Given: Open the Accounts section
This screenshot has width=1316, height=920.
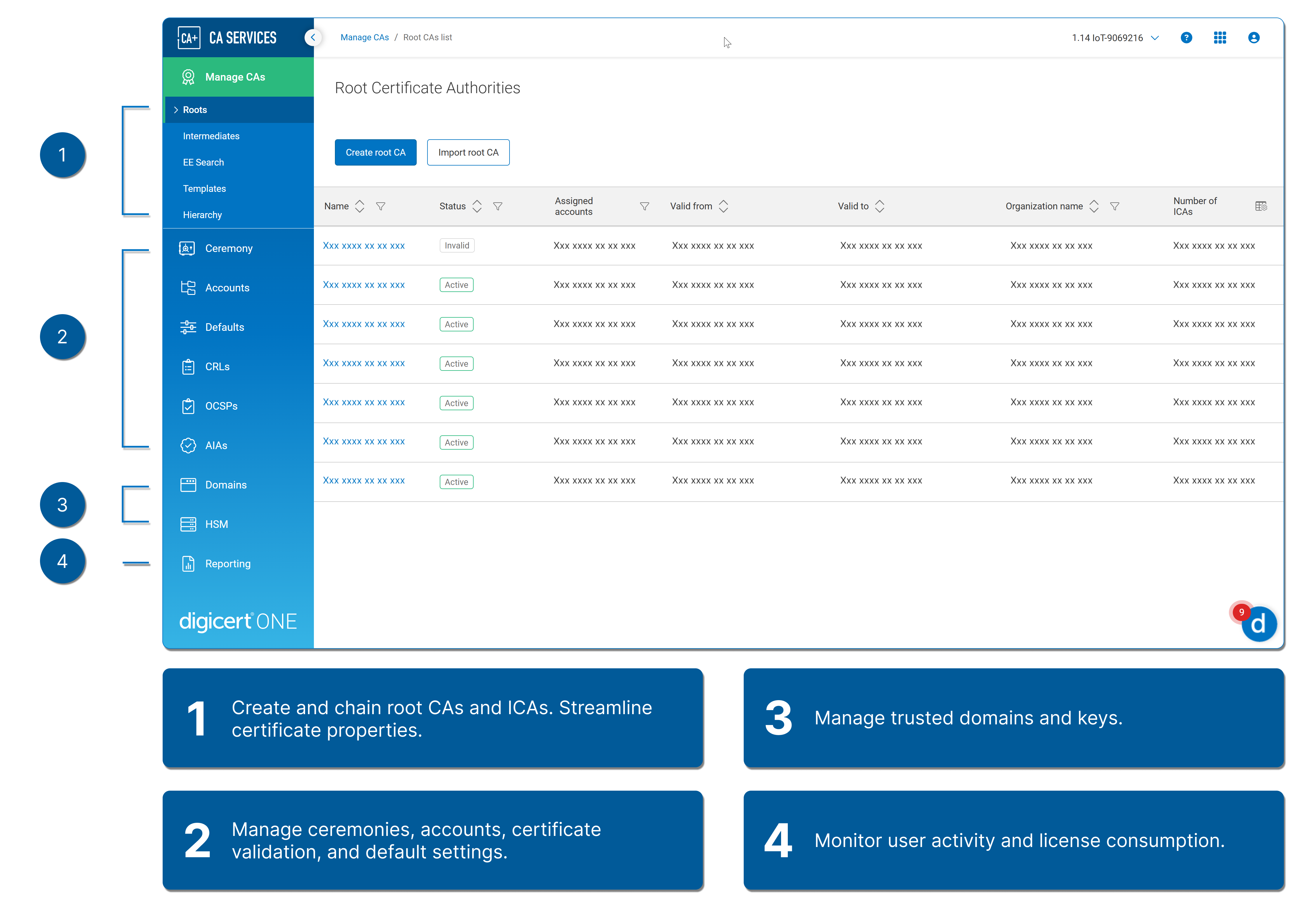Looking at the screenshot, I should click(x=227, y=287).
